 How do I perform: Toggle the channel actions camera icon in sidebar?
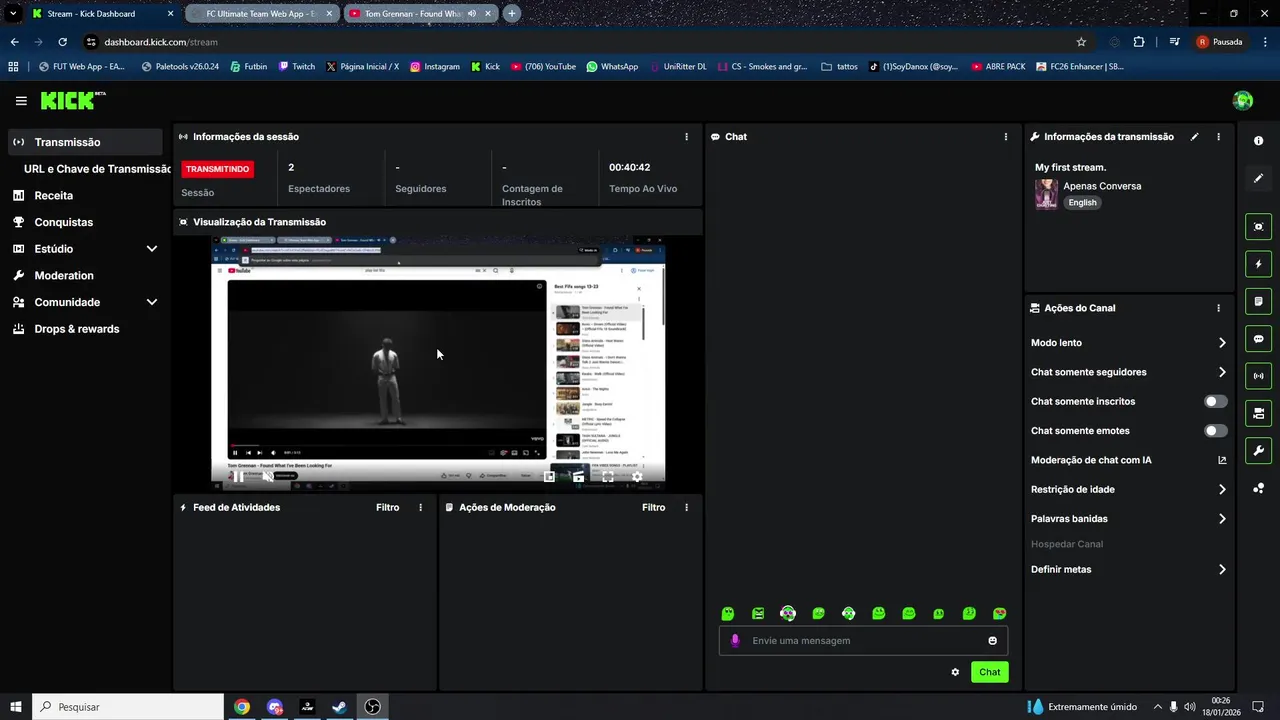tap(1258, 413)
